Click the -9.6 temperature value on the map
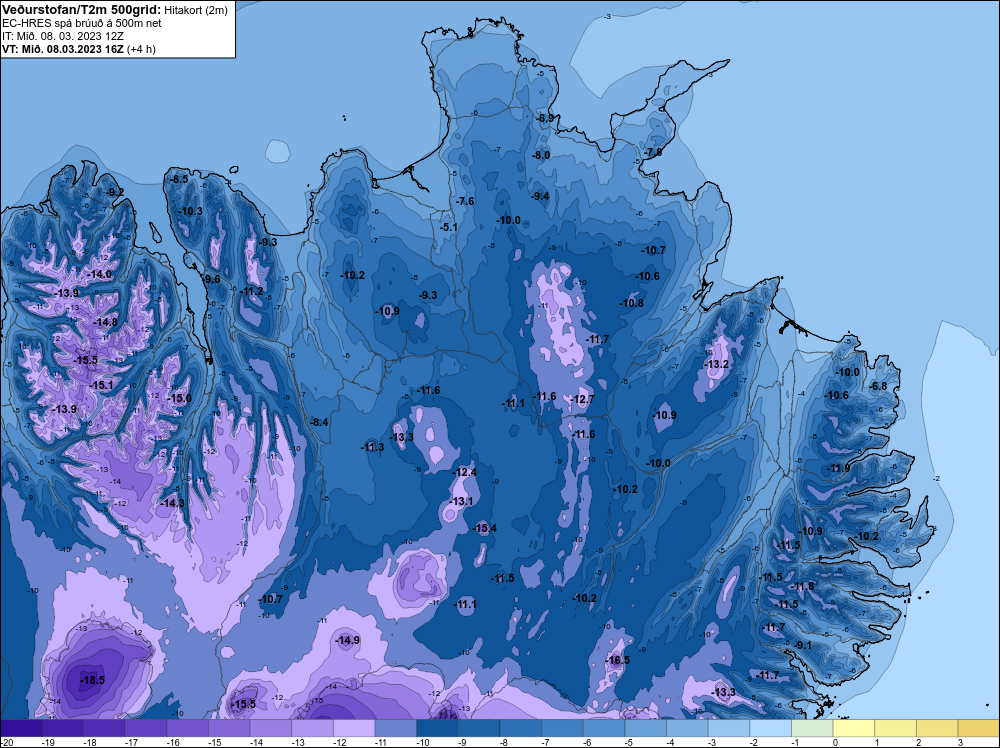1000x748 pixels. pyautogui.click(x=211, y=279)
